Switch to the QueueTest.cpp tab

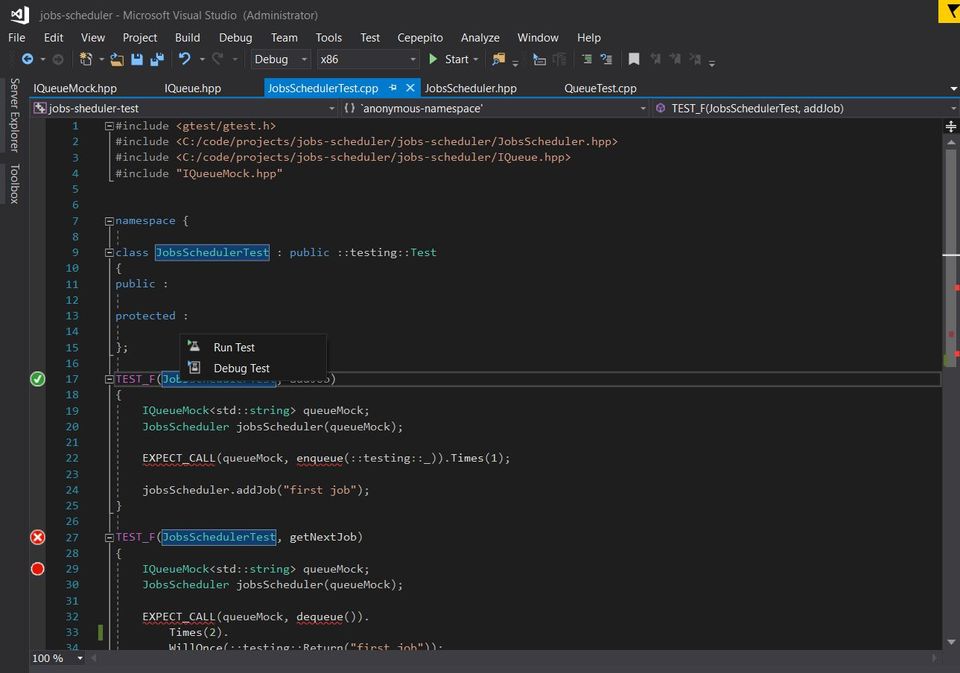[x=600, y=88]
